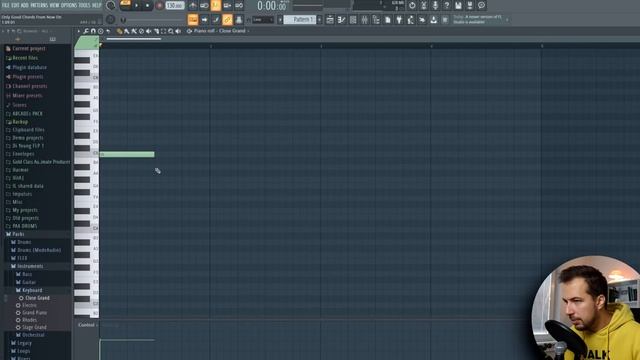Viewport: 640px width, 360px height.
Task: Click the piano roll magnet snap icon
Action: [93, 31]
